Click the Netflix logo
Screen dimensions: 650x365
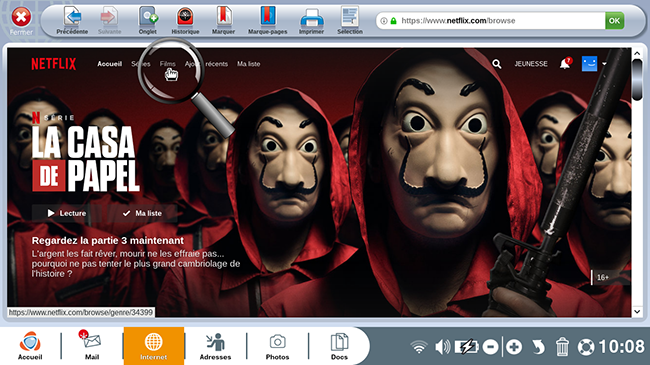click(53, 64)
